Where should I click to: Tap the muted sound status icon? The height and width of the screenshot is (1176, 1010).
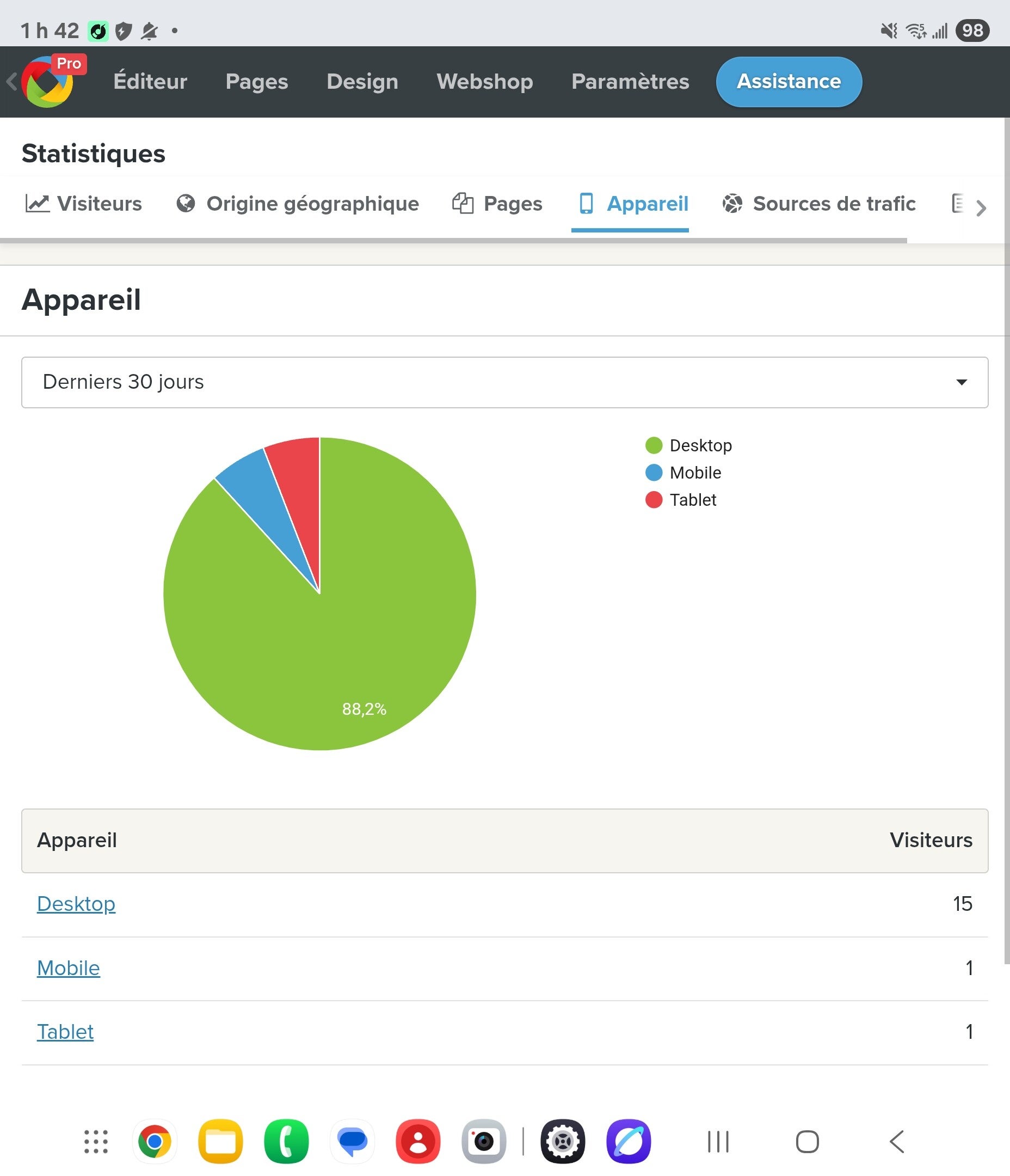point(889,30)
